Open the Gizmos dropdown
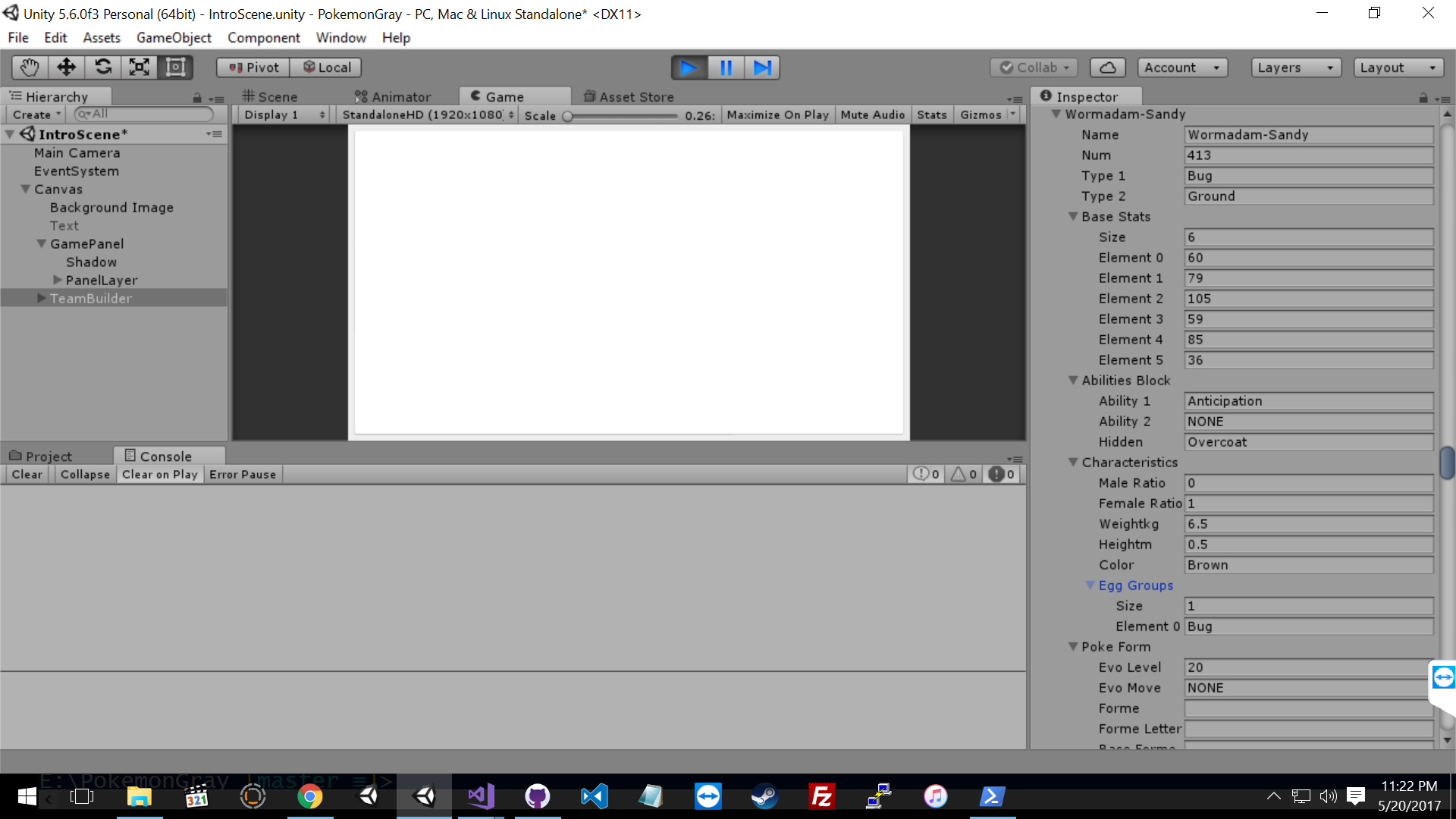The height and width of the screenshot is (819, 1456). [x=988, y=115]
